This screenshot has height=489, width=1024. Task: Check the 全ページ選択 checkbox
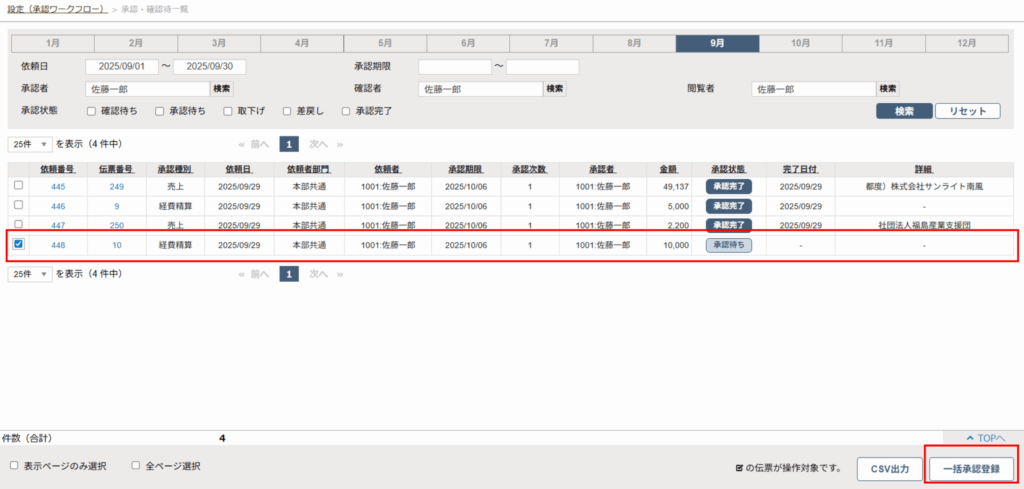point(136,466)
